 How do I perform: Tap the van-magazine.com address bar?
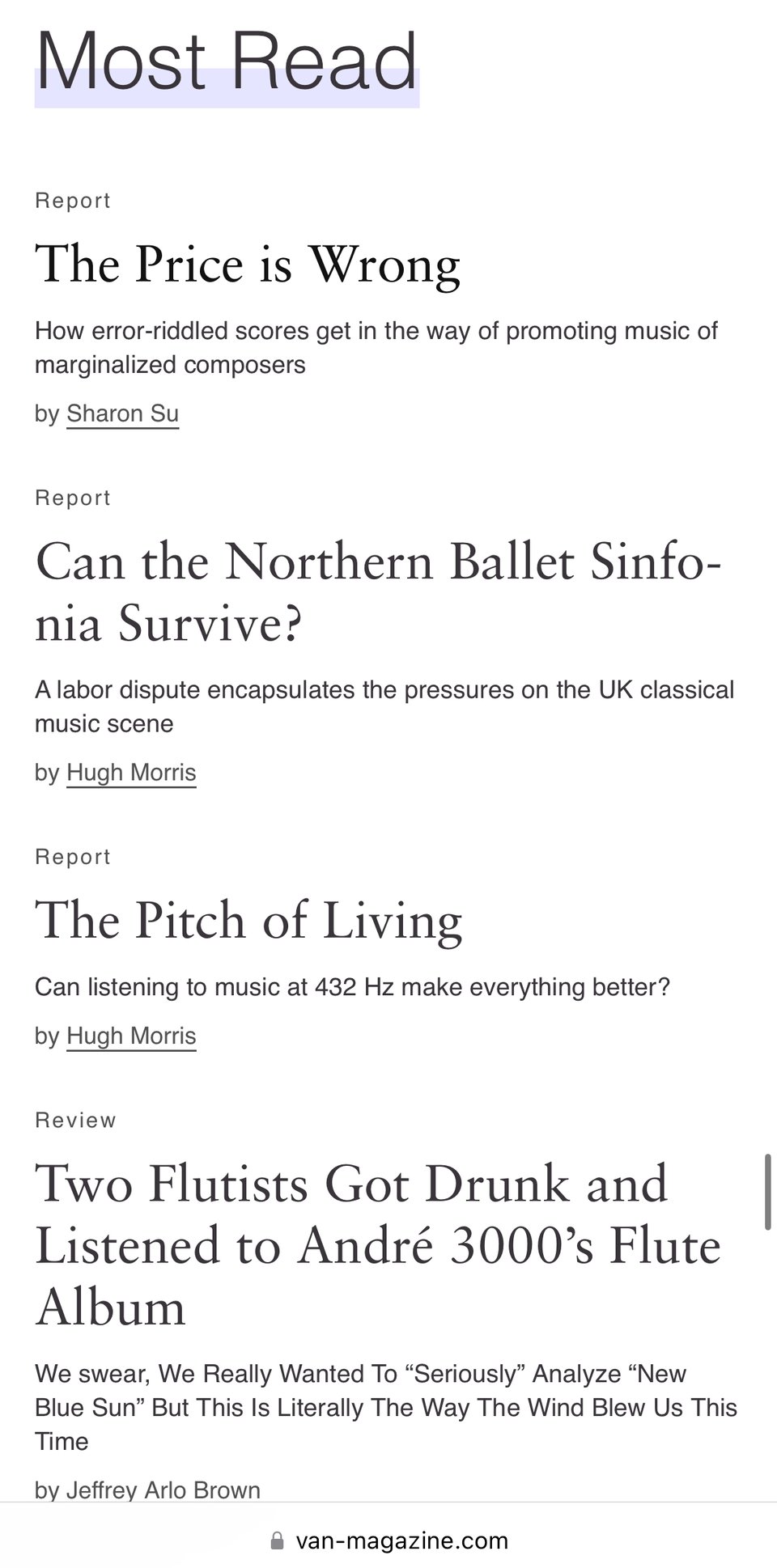click(x=401, y=1540)
